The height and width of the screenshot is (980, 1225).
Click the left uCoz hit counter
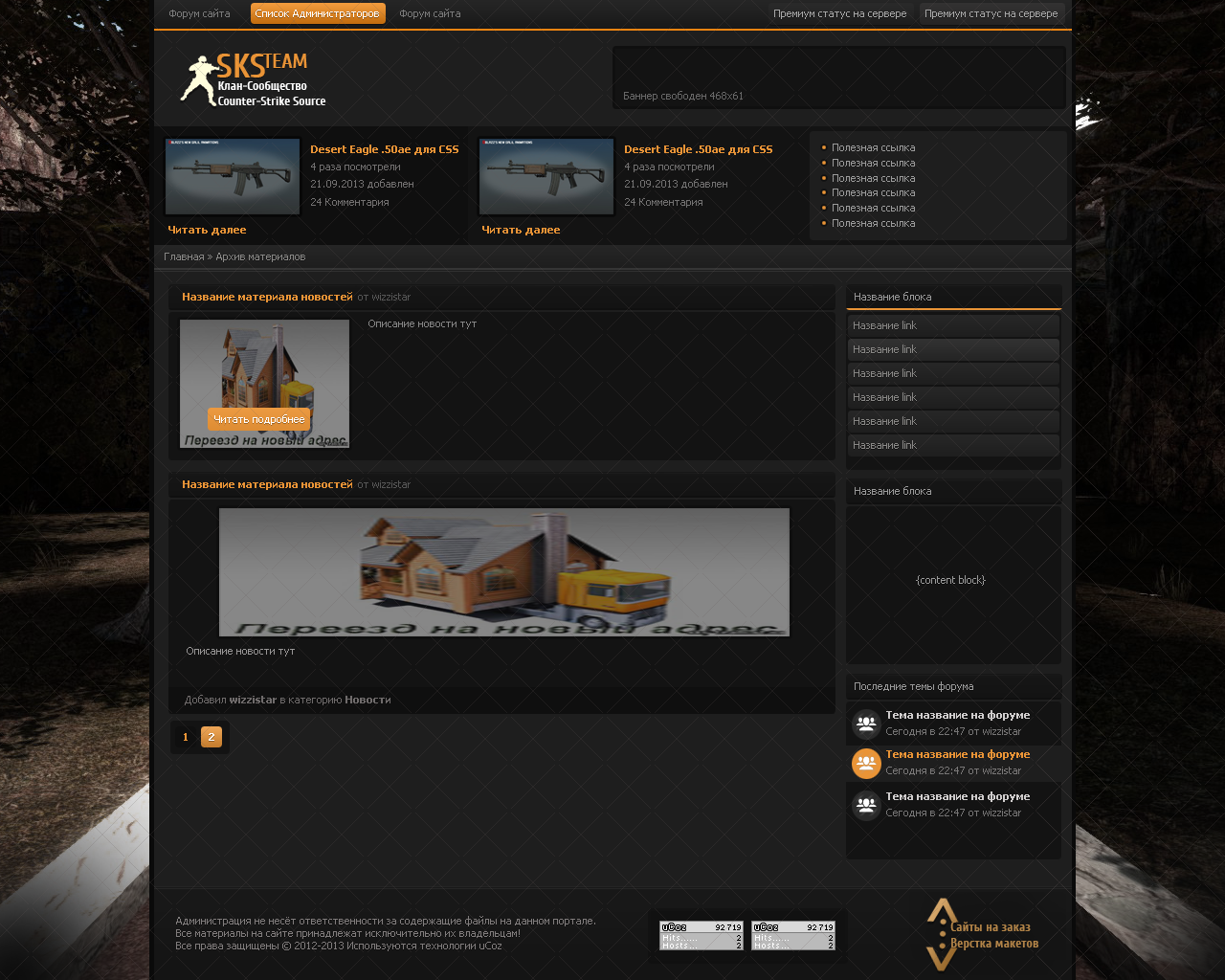(702, 935)
